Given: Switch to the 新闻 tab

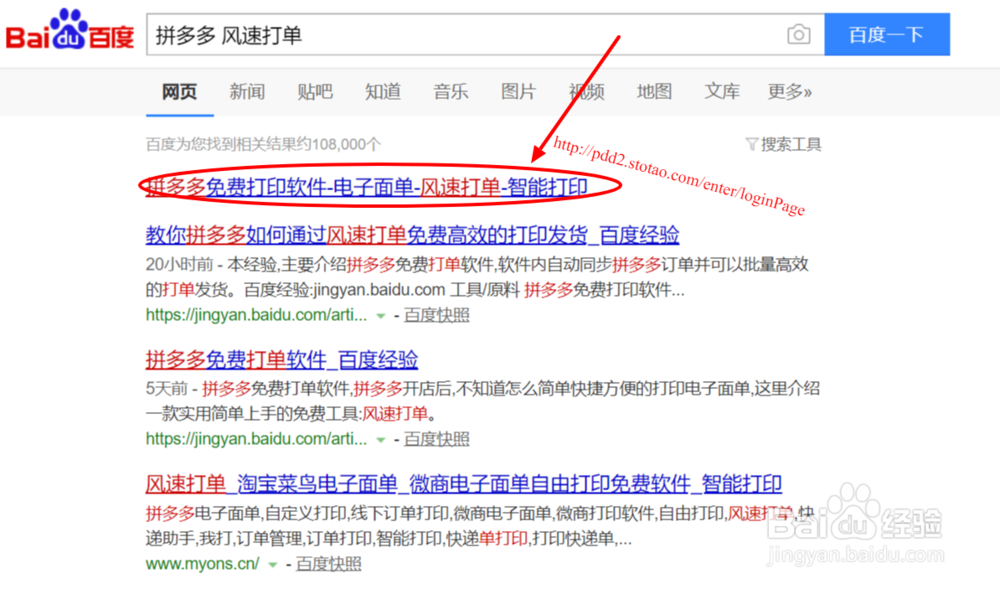Looking at the screenshot, I should (x=247, y=92).
